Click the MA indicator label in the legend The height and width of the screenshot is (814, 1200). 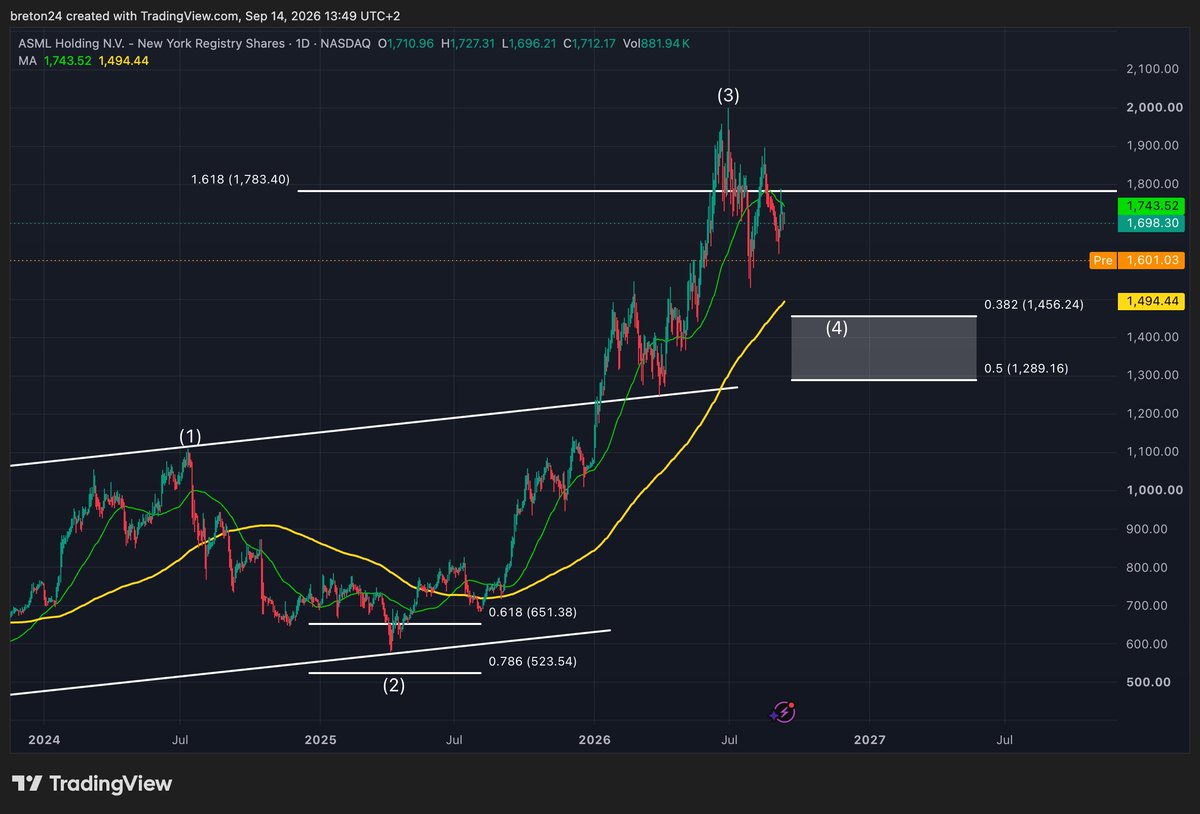coord(27,61)
